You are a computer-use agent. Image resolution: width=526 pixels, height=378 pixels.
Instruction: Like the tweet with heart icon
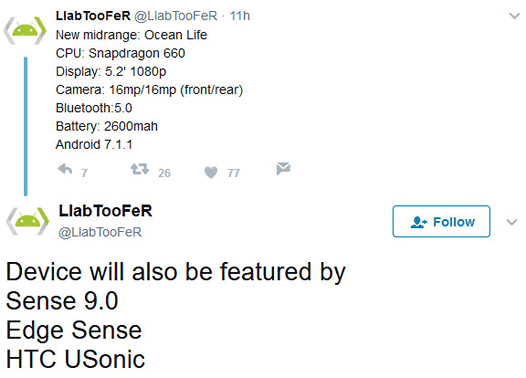click(x=211, y=172)
